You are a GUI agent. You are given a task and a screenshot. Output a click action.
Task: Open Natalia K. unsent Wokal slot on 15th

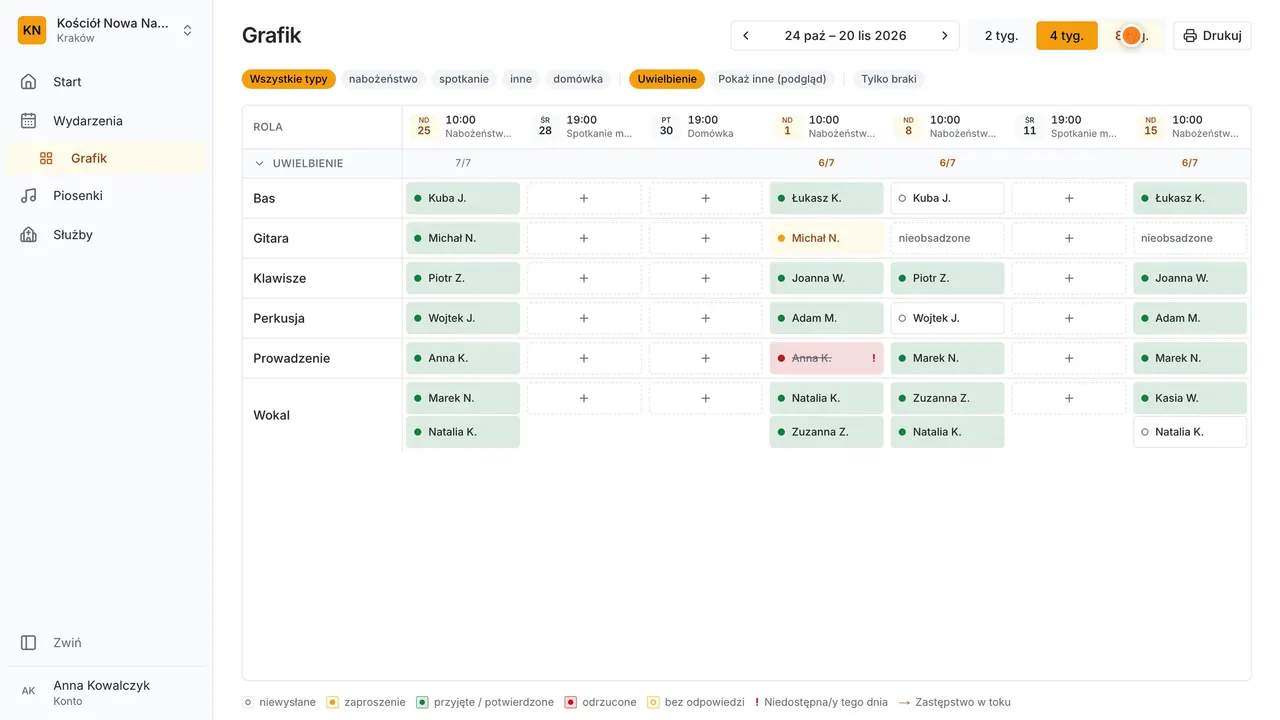[x=1190, y=432]
